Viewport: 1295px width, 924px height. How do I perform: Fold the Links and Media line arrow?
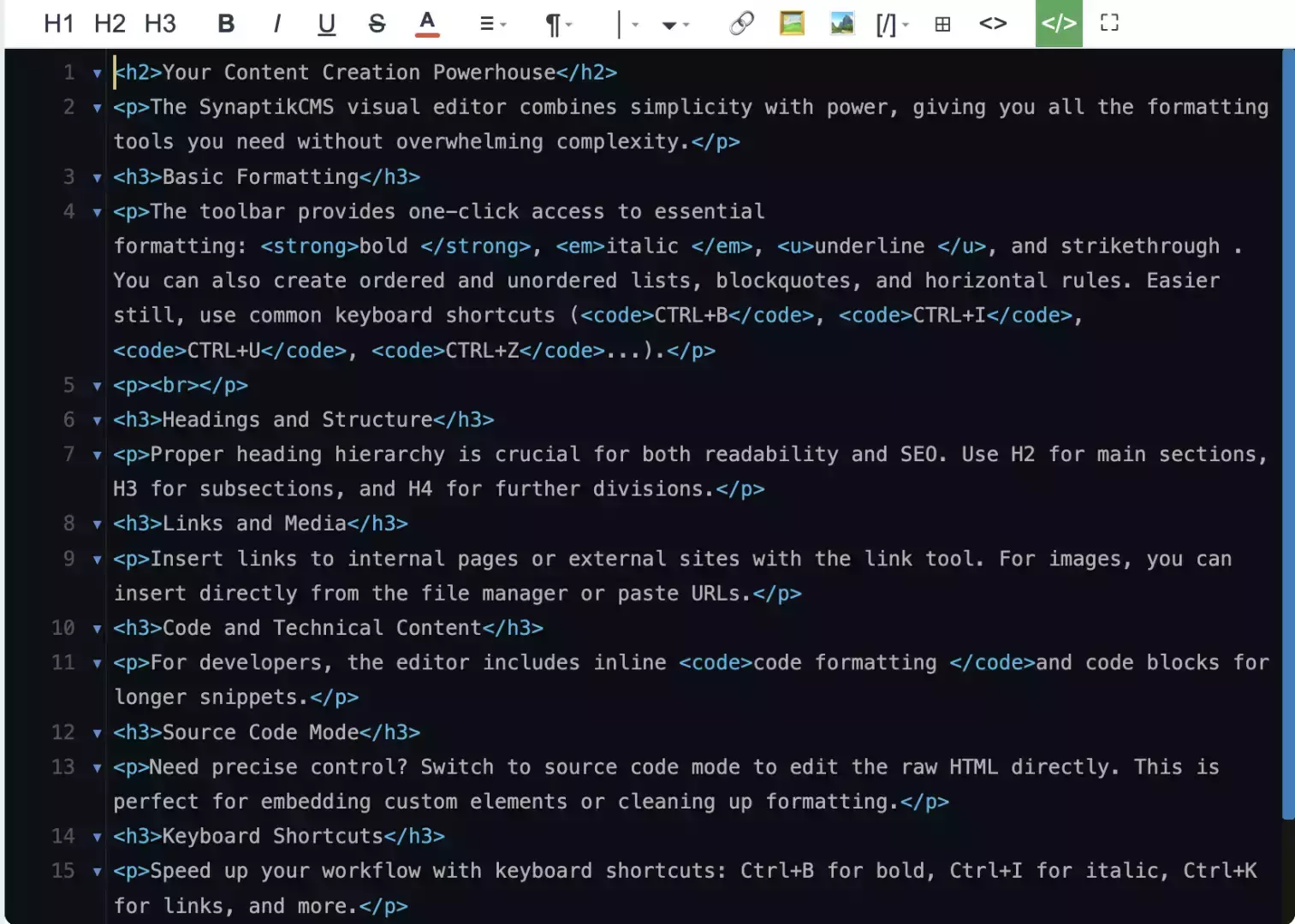pos(97,524)
